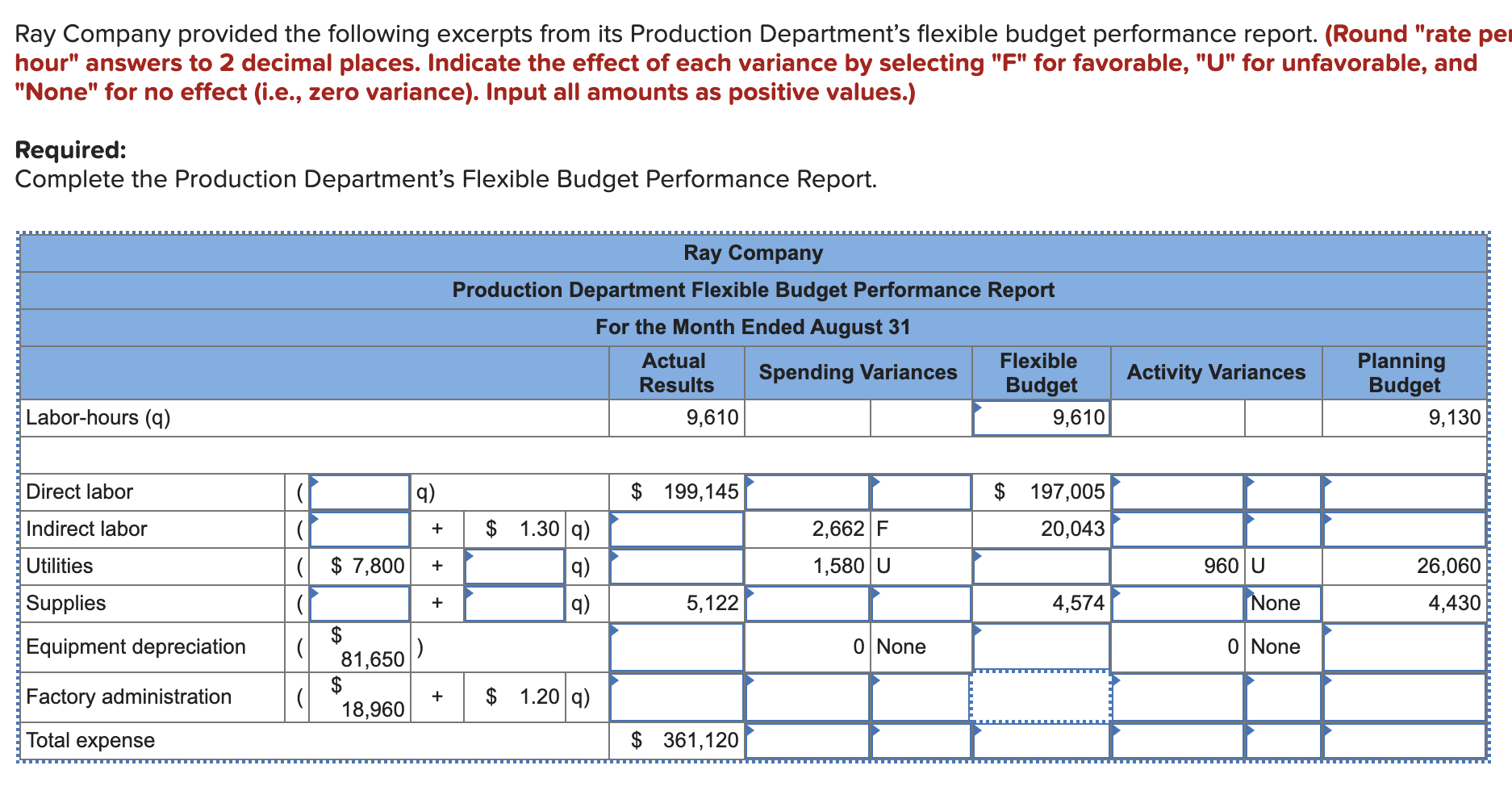Open Indirect labor activity variance effect dropdown

pos(1283,529)
